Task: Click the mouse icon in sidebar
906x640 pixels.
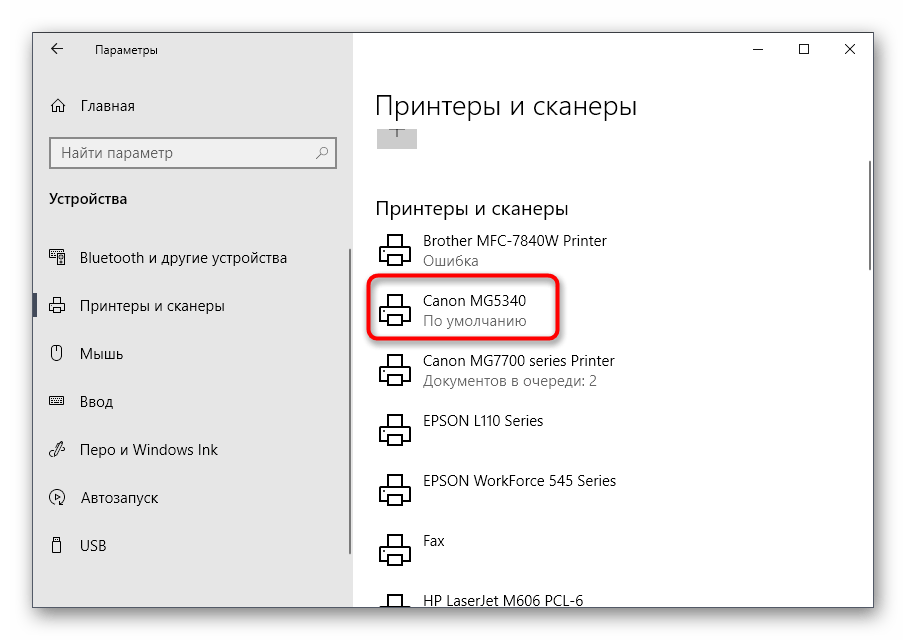Action: point(57,353)
